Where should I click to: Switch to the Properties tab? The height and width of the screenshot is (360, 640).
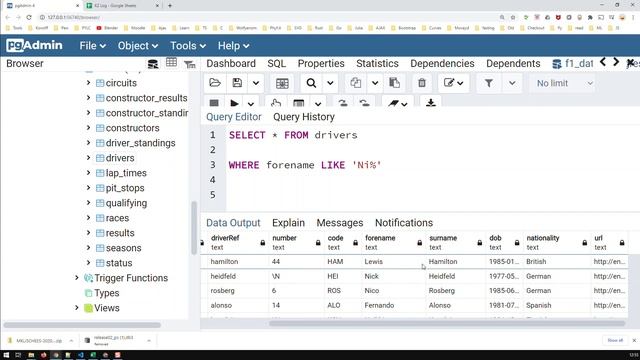321,64
